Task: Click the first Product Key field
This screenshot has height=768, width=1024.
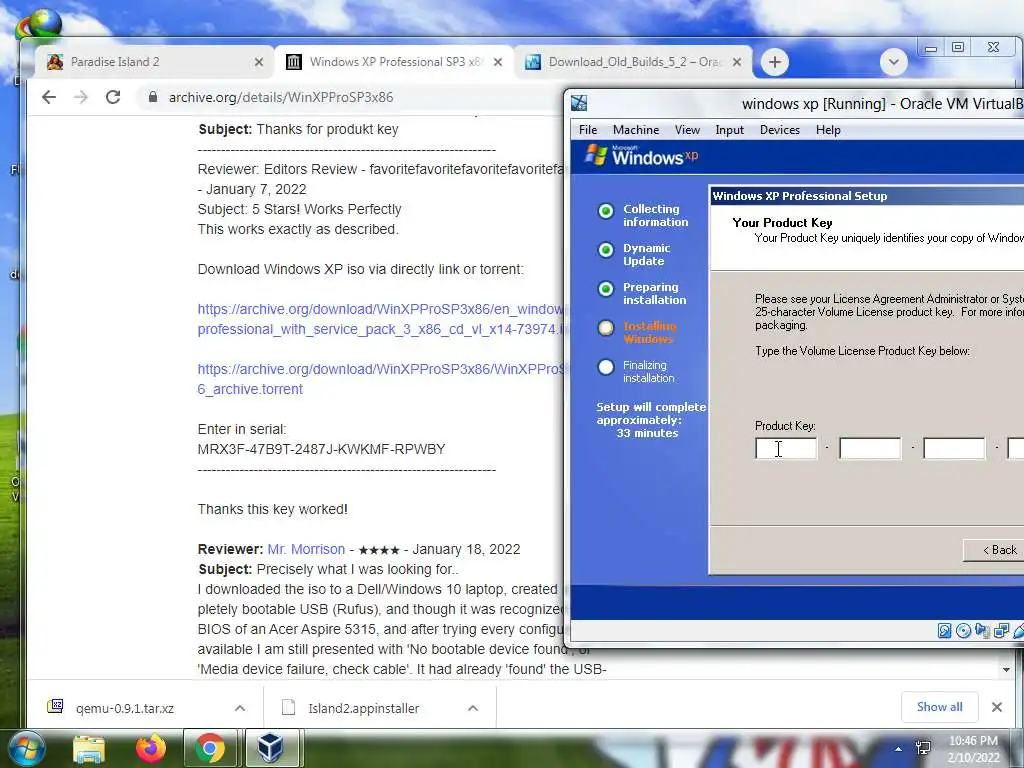Action: (786, 448)
